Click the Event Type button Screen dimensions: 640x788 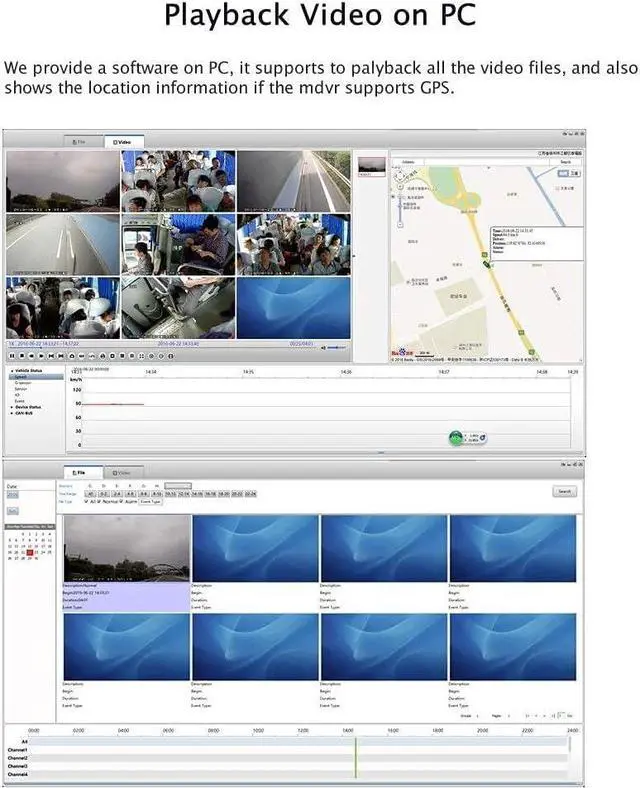click(x=150, y=501)
